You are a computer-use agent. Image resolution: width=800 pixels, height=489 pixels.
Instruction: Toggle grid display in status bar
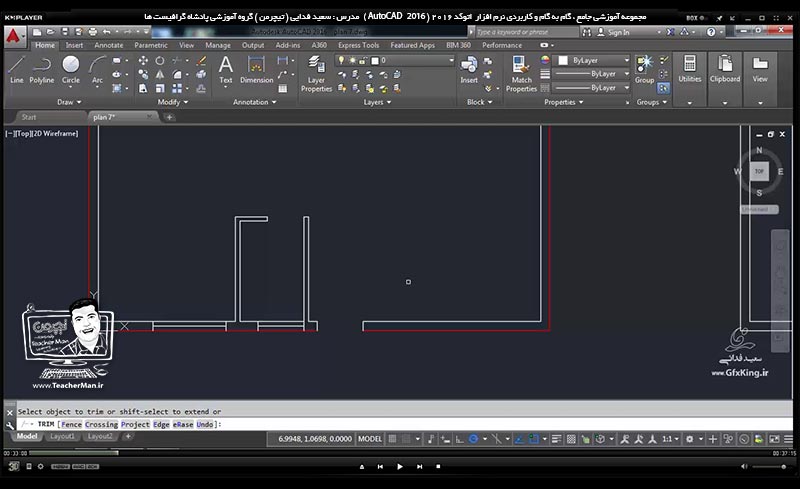(392, 439)
